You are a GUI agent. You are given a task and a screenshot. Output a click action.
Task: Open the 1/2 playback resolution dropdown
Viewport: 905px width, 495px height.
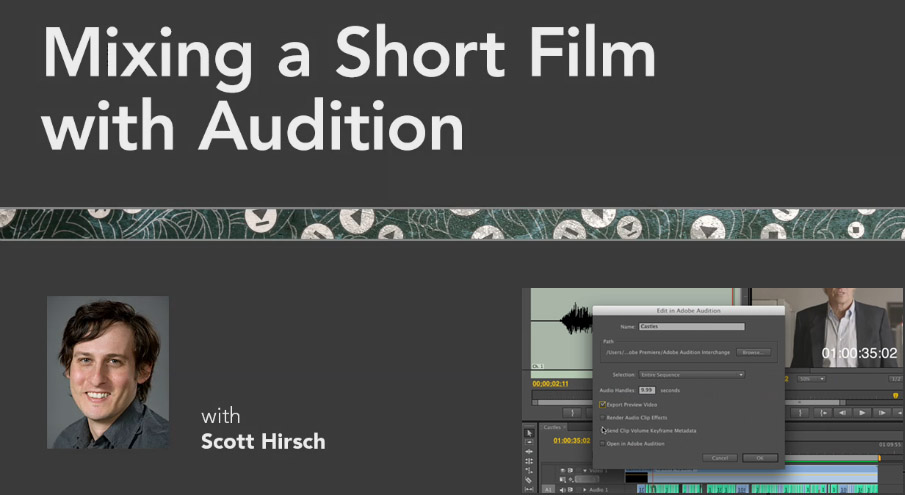(896, 379)
